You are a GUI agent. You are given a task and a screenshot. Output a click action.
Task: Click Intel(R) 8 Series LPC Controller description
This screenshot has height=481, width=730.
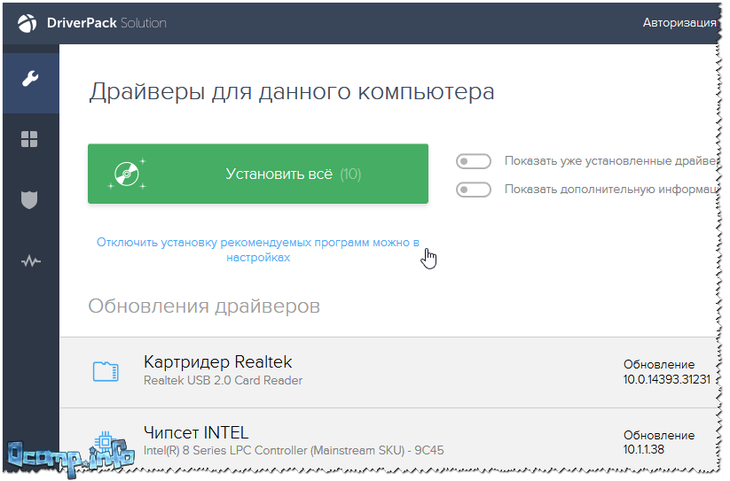pyautogui.click(x=293, y=450)
